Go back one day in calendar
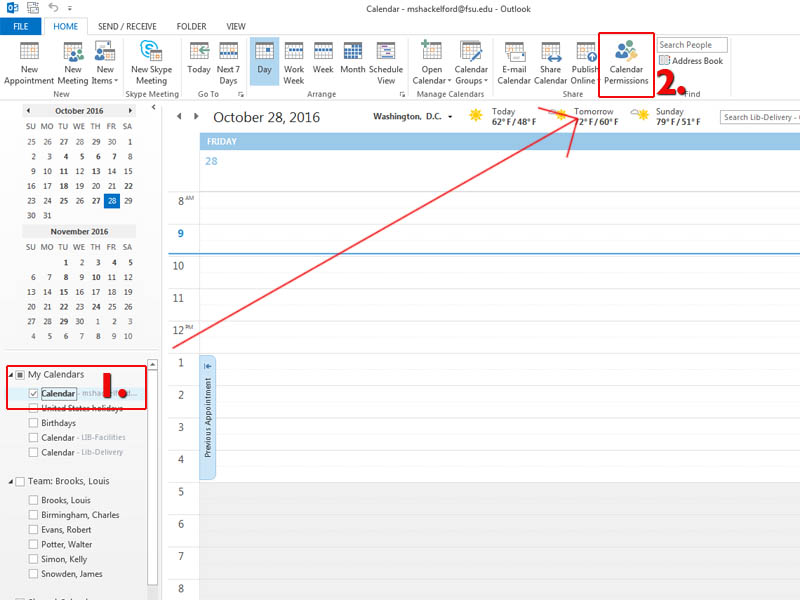 (x=179, y=116)
